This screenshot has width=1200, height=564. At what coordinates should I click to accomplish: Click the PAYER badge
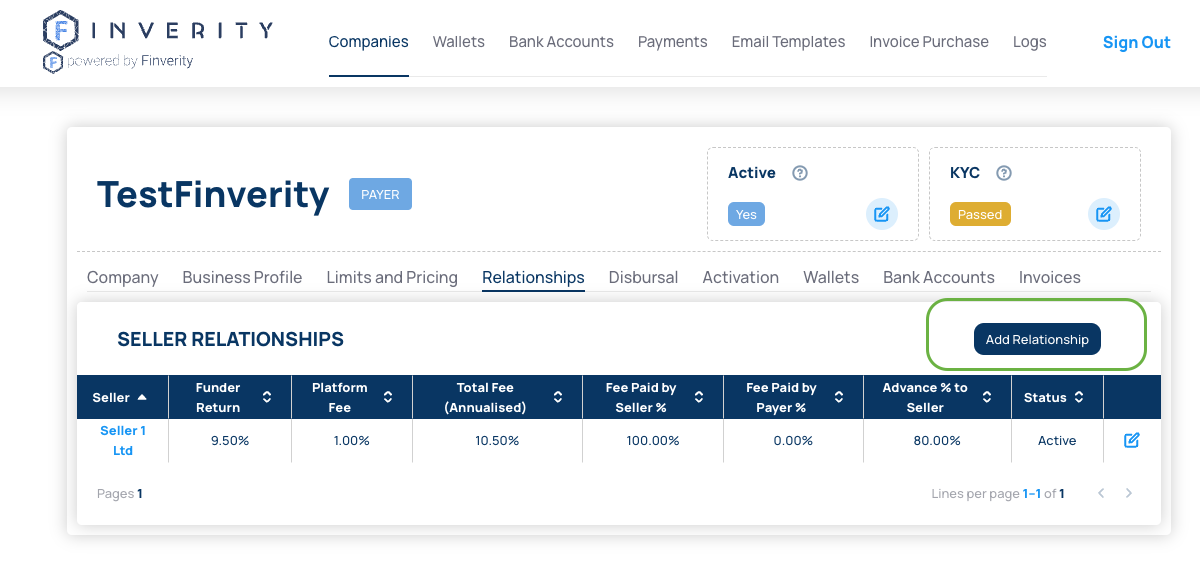click(380, 194)
